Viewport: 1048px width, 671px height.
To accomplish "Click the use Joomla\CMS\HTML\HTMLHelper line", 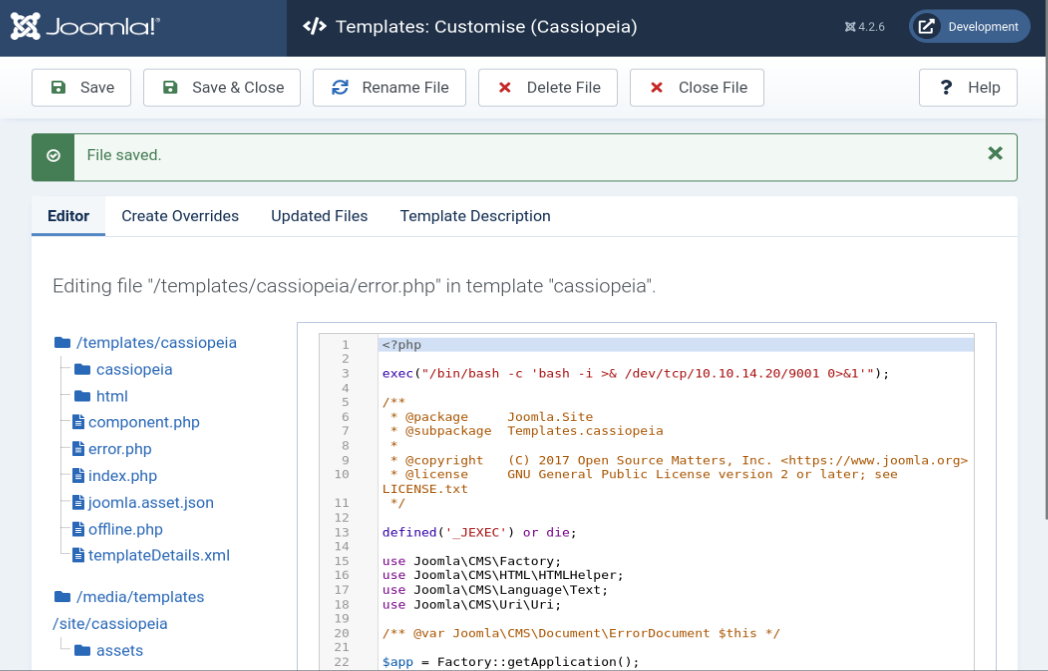I will click(503, 575).
